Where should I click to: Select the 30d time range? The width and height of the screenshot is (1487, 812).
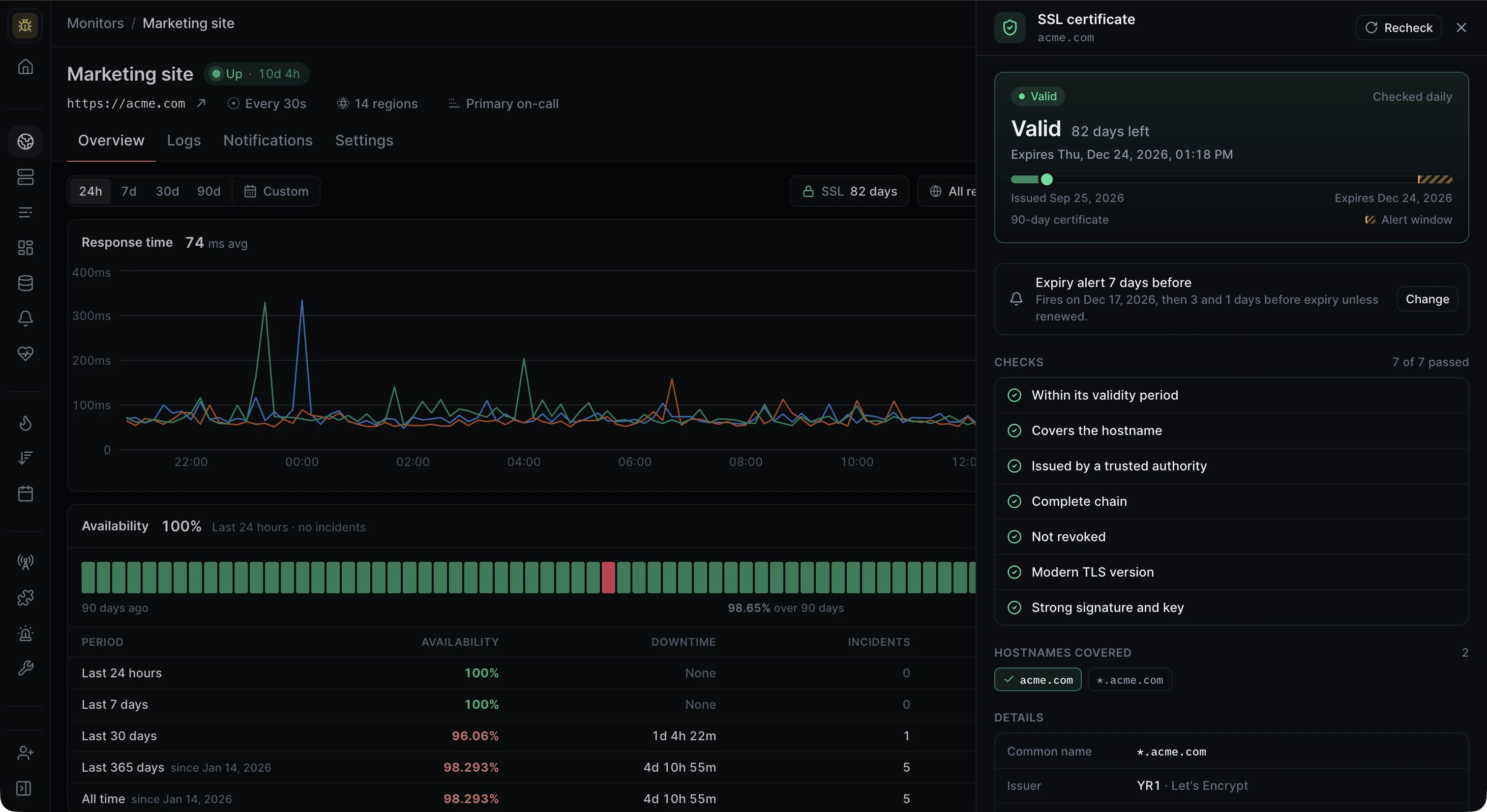coord(167,191)
